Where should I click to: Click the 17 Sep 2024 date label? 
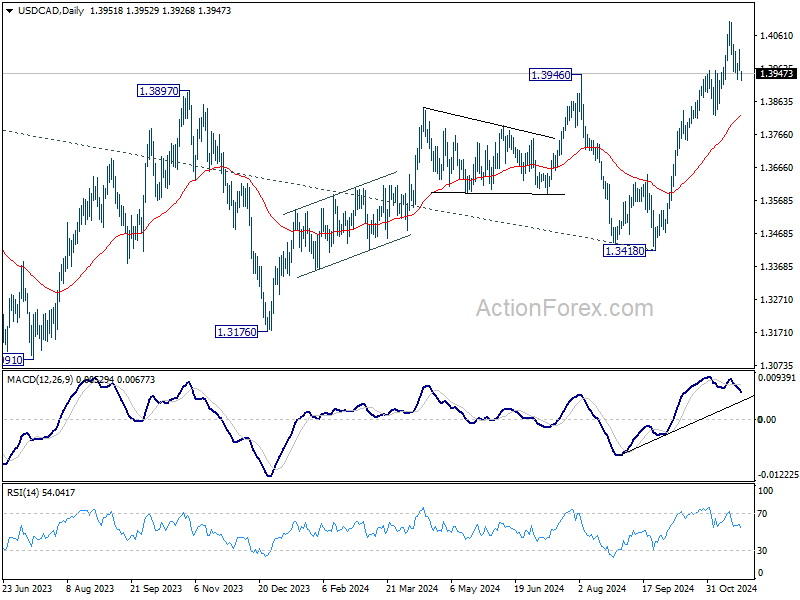[668, 588]
